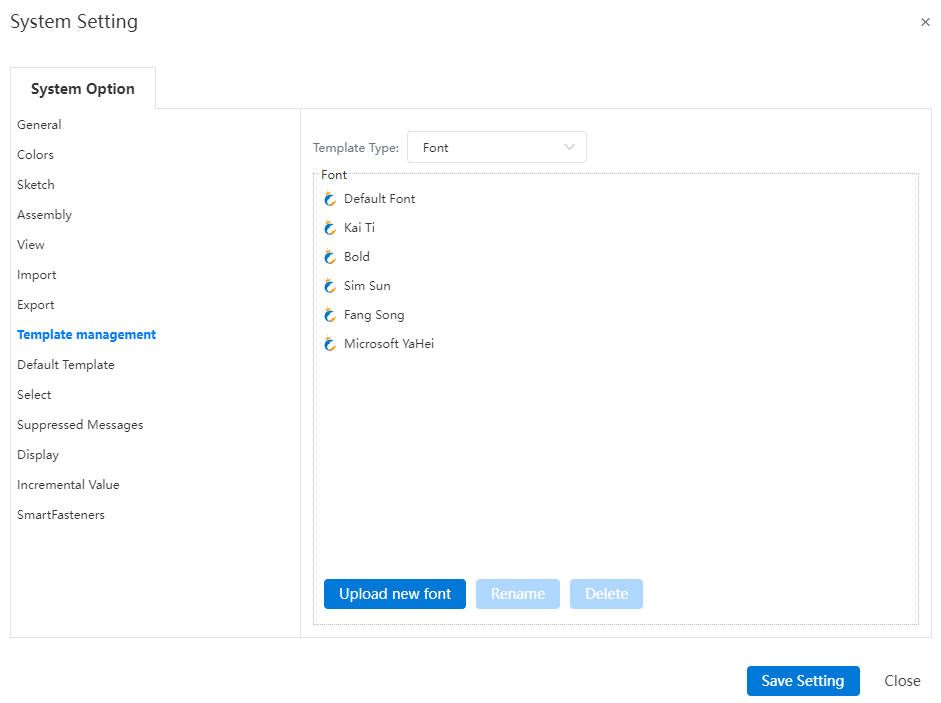Open the Assembly settings section

coord(44,215)
